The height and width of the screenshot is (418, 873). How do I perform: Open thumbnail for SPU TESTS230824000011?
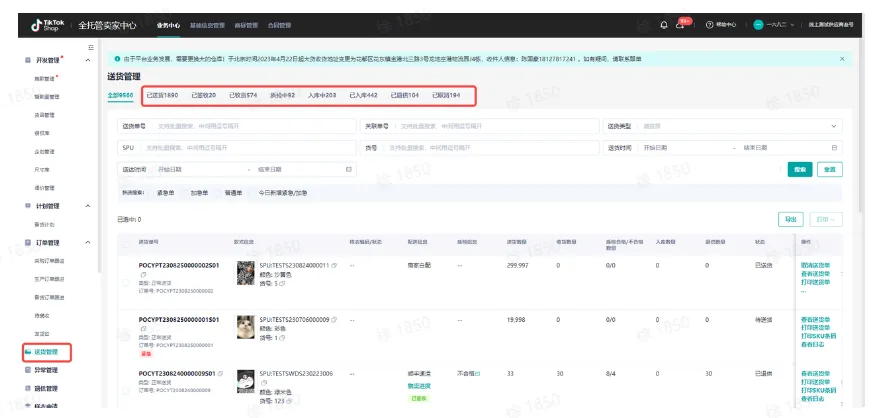[x=246, y=273]
